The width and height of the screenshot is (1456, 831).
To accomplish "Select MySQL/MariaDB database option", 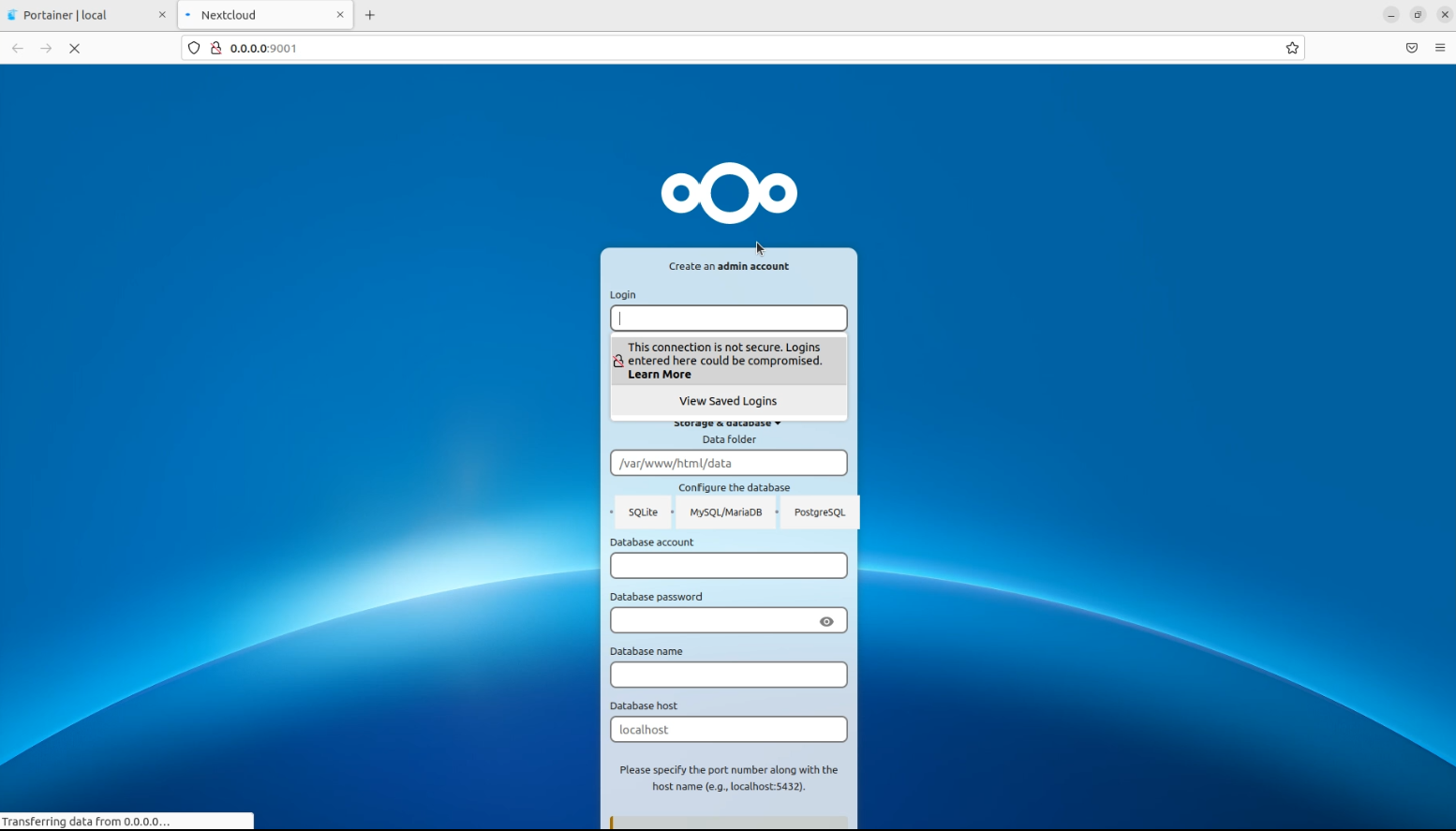I will coord(726,512).
